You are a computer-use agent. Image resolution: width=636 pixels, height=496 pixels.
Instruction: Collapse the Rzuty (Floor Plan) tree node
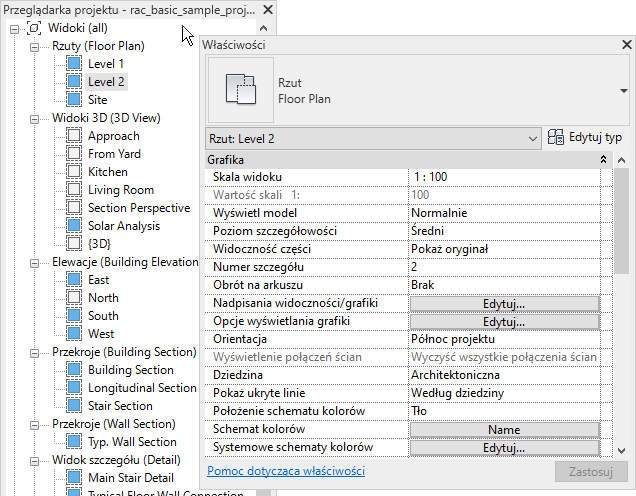(35, 46)
